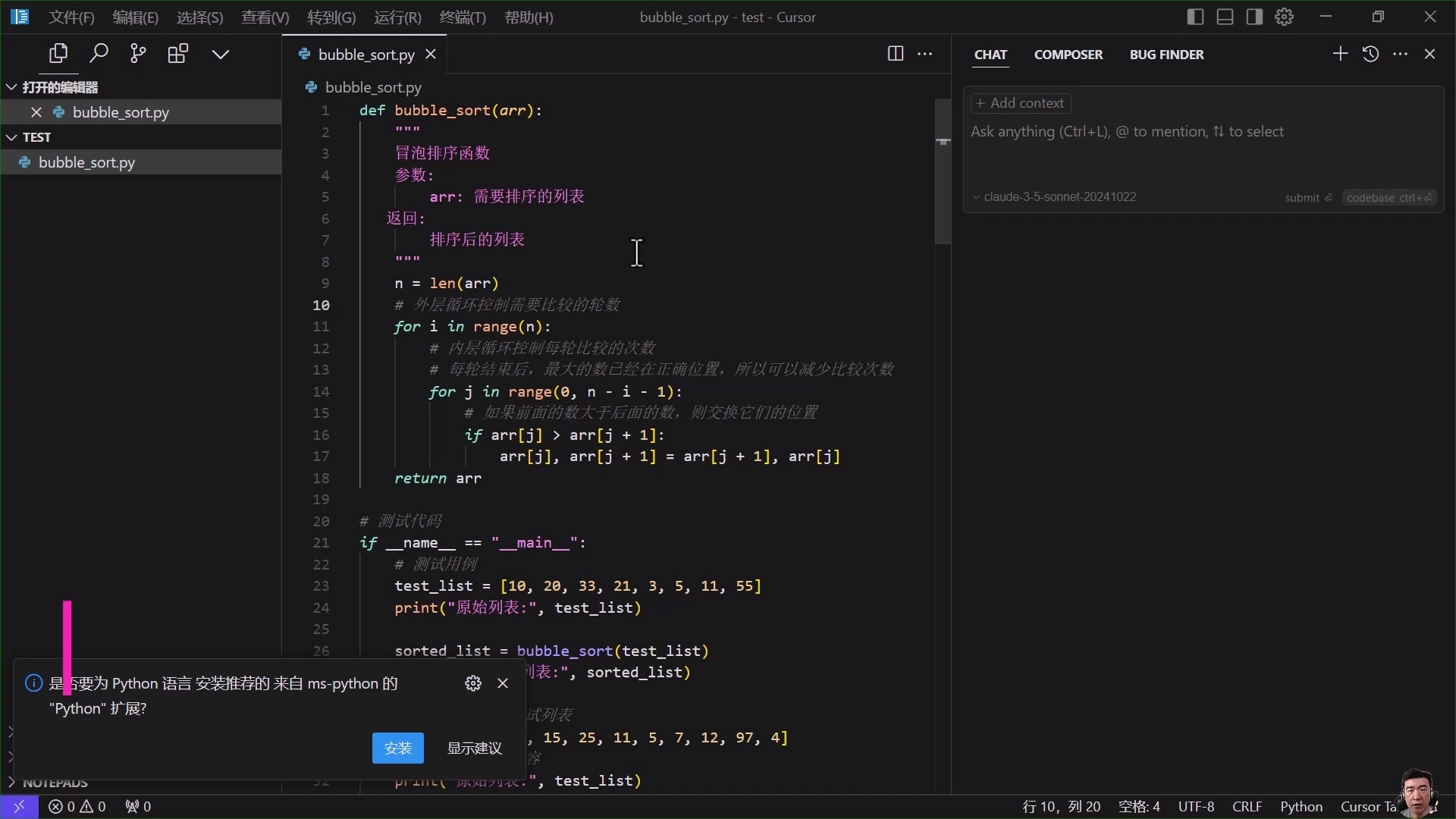The height and width of the screenshot is (819, 1456).
Task: Toggle the primary side bar visibility
Action: (x=1194, y=17)
